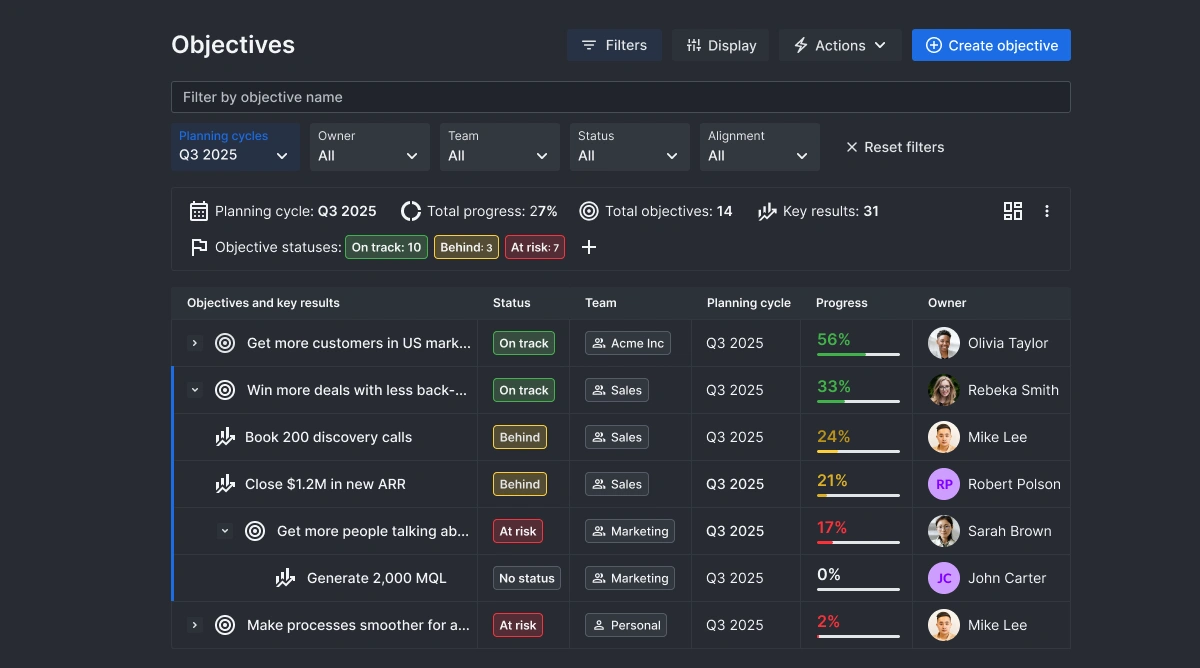
Task: Click the circular progress icon near Total progress
Action: point(410,211)
